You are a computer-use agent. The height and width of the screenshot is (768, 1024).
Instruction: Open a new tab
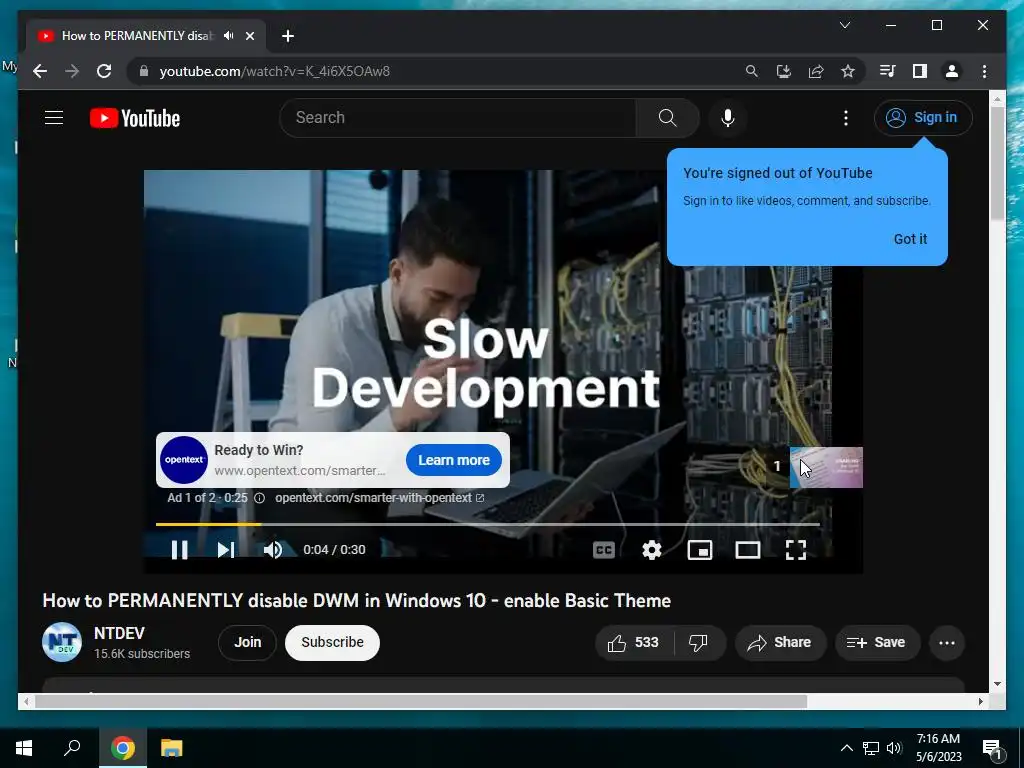click(288, 36)
